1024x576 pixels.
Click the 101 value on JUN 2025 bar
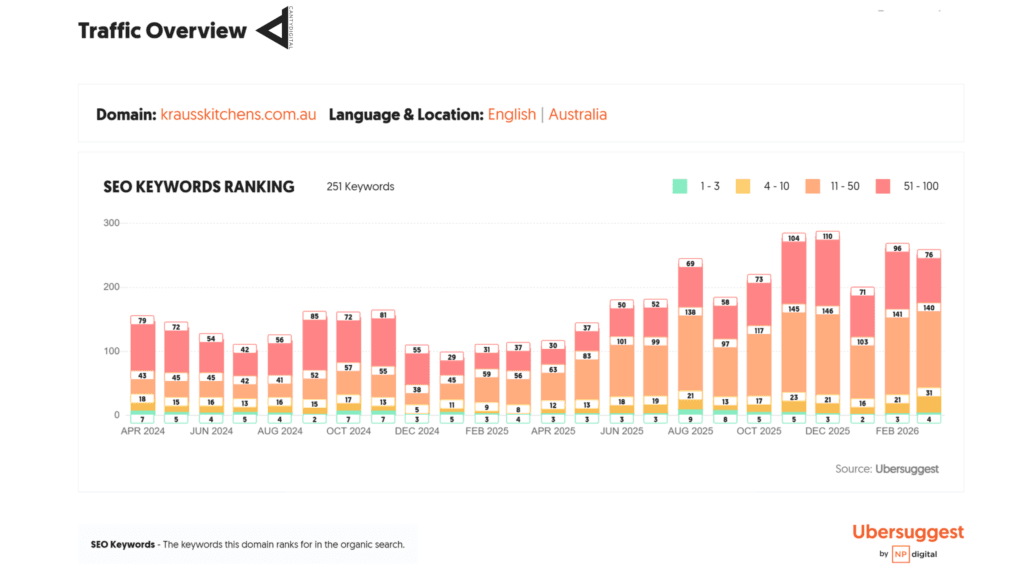coord(622,342)
